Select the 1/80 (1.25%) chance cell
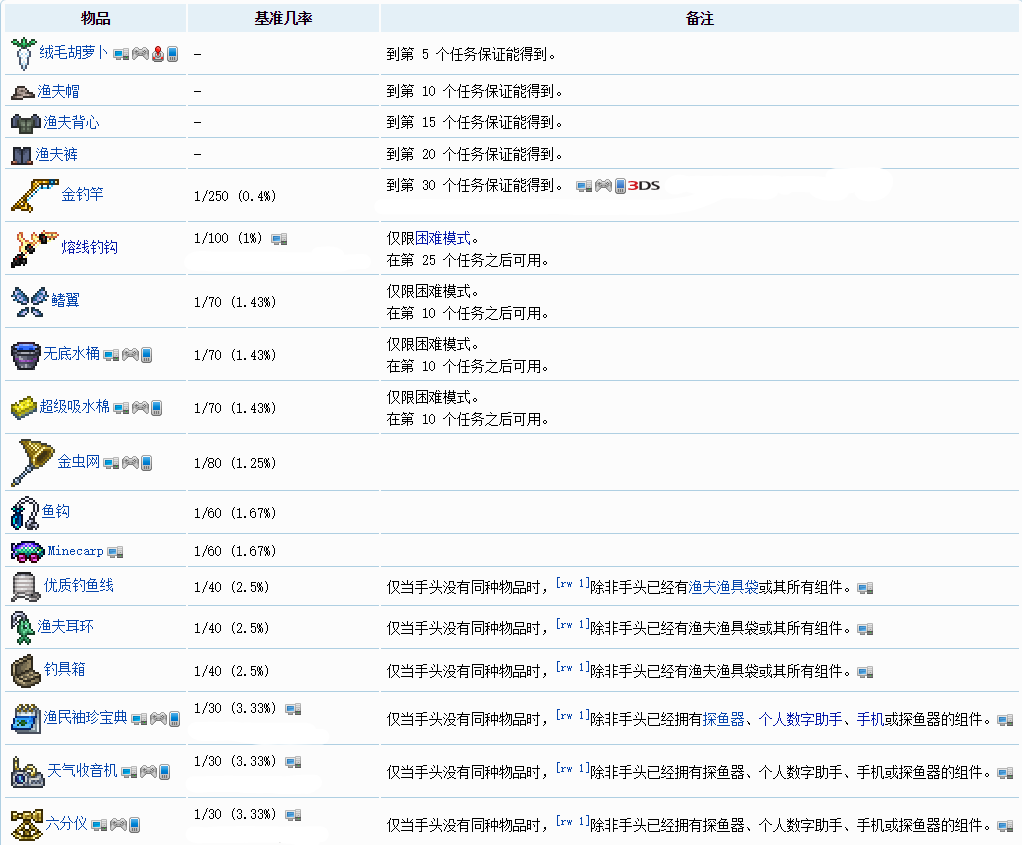Viewport: 1022px width, 845px height. 283,462
